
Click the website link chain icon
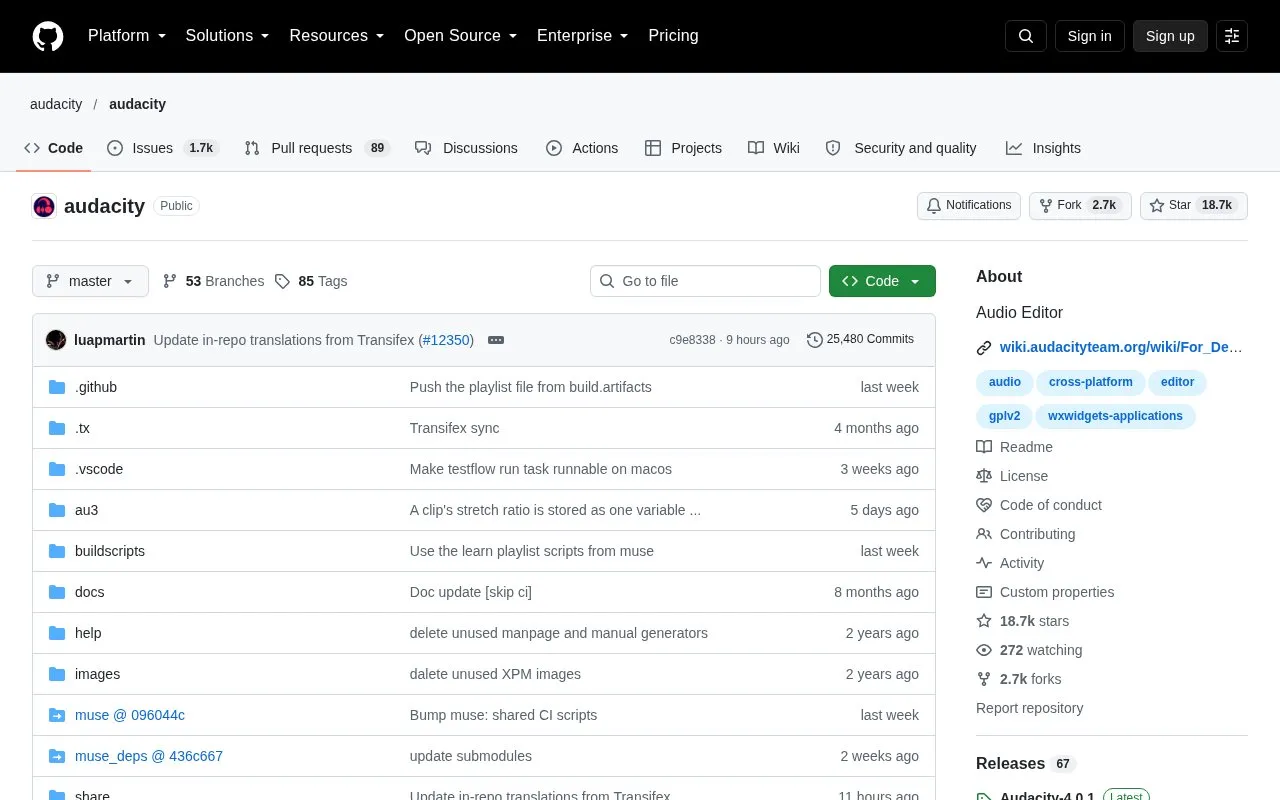[984, 348]
